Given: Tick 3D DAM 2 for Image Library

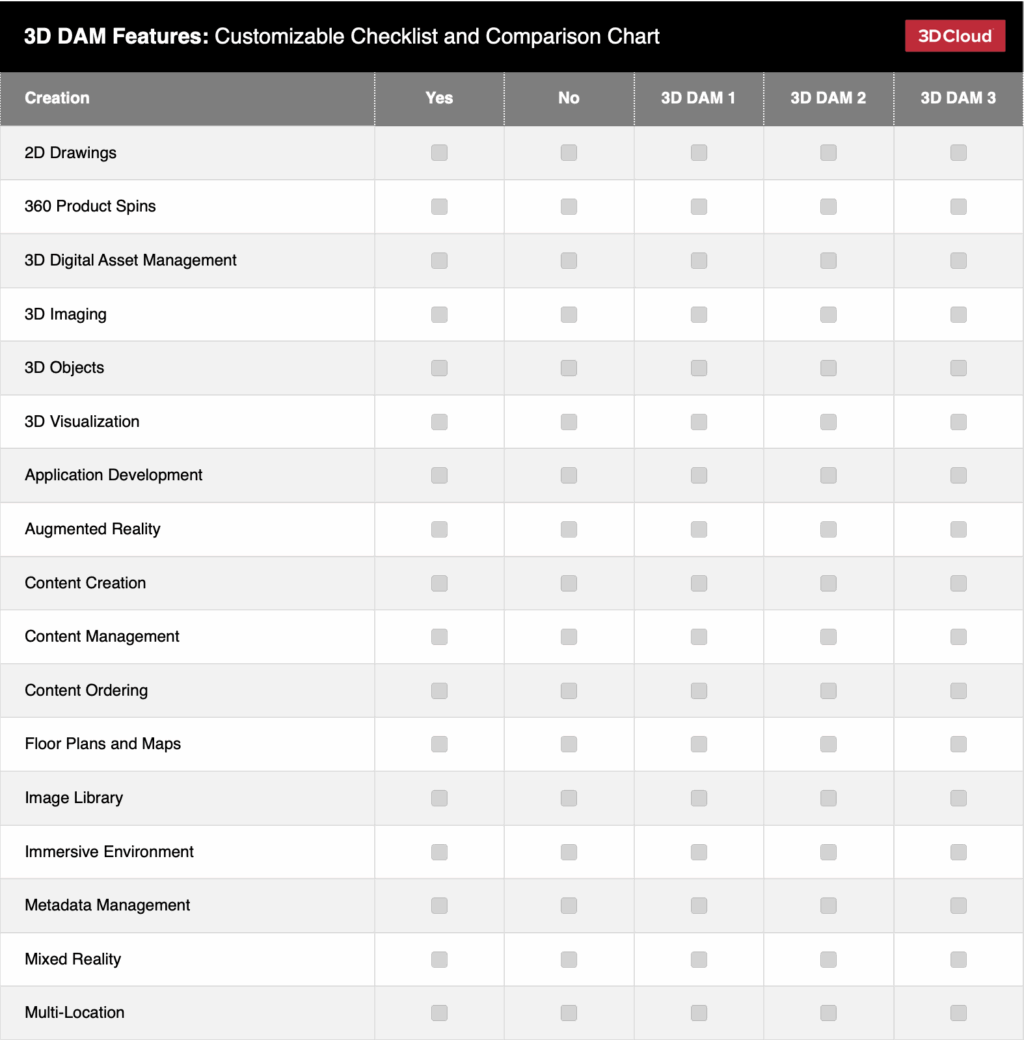Looking at the screenshot, I should [x=828, y=798].
